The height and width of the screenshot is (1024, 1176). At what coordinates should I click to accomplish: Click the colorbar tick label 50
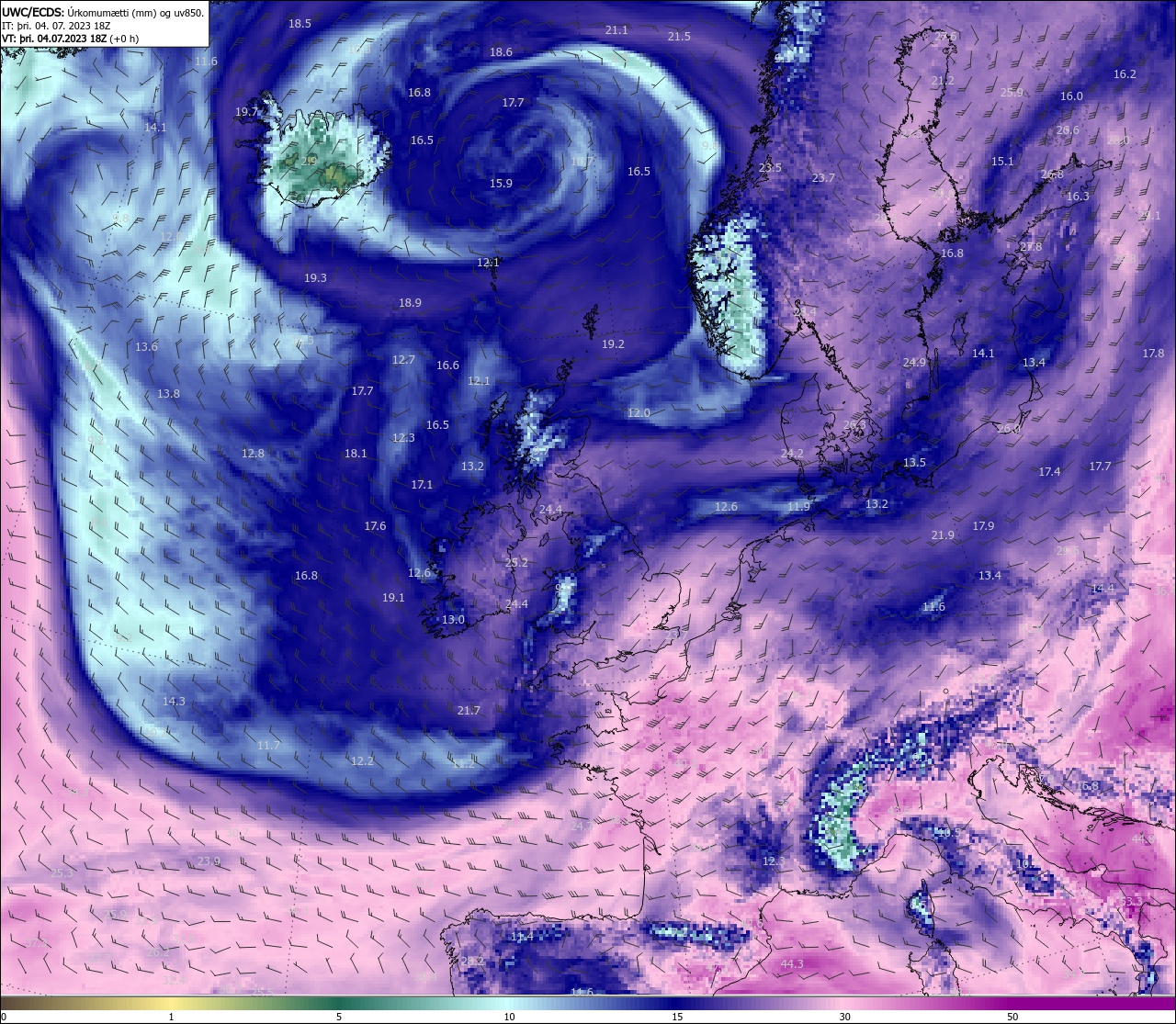[x=1012, y=1017]
